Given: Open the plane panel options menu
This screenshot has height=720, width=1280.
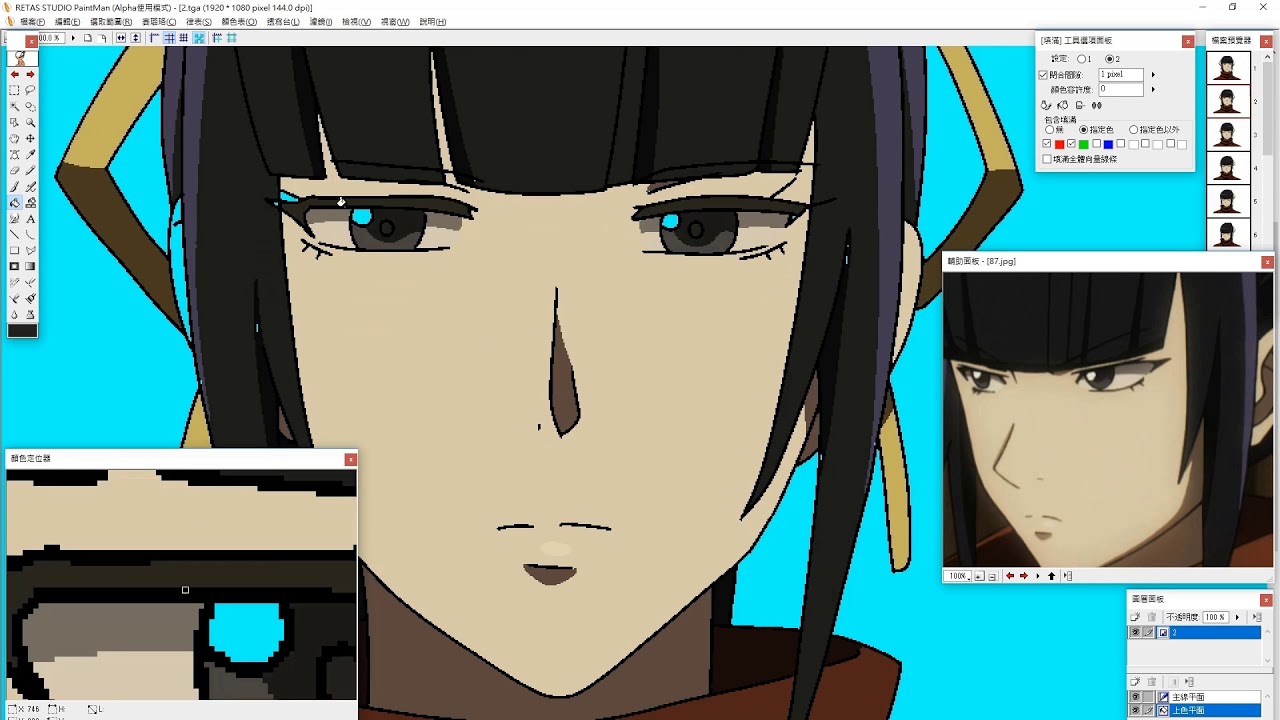Looking at the screenshot, I should tap(1189, 682).
